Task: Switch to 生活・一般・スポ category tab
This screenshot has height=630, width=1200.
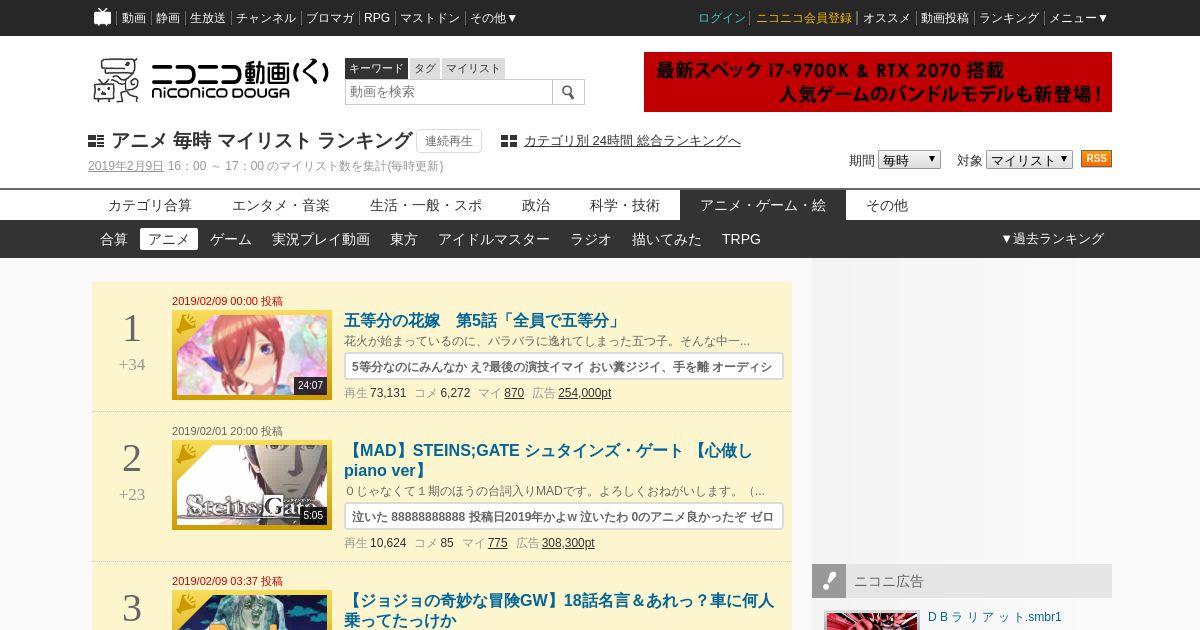Action: pyautogui.click(x=426, y=205)
